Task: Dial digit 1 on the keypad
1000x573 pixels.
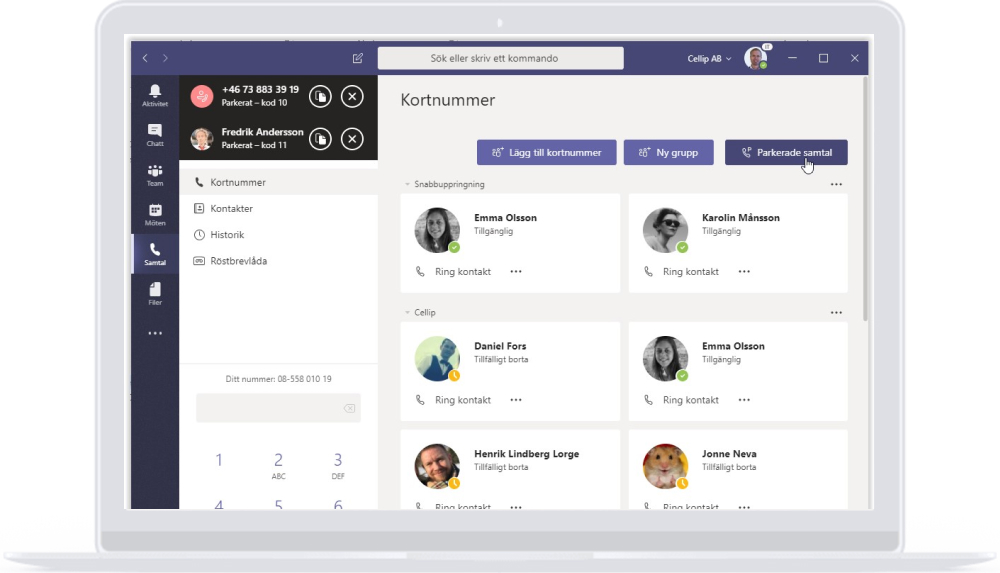Action: (219, 460)
